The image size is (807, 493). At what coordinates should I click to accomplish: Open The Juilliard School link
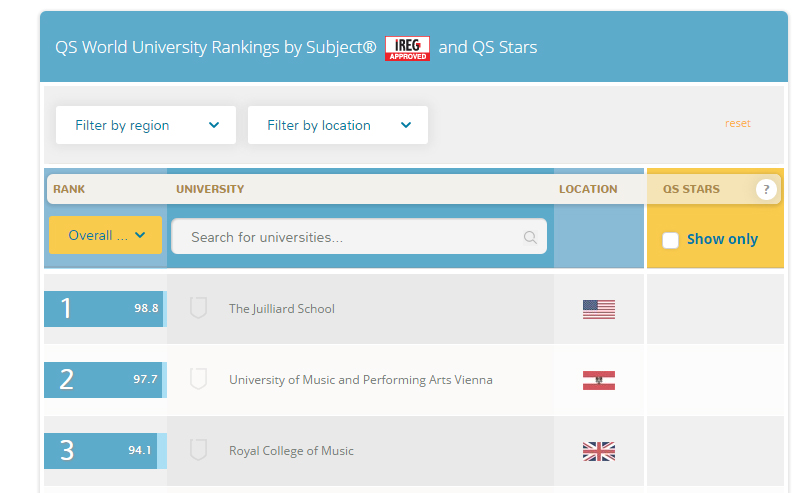(x=282, y=309)
